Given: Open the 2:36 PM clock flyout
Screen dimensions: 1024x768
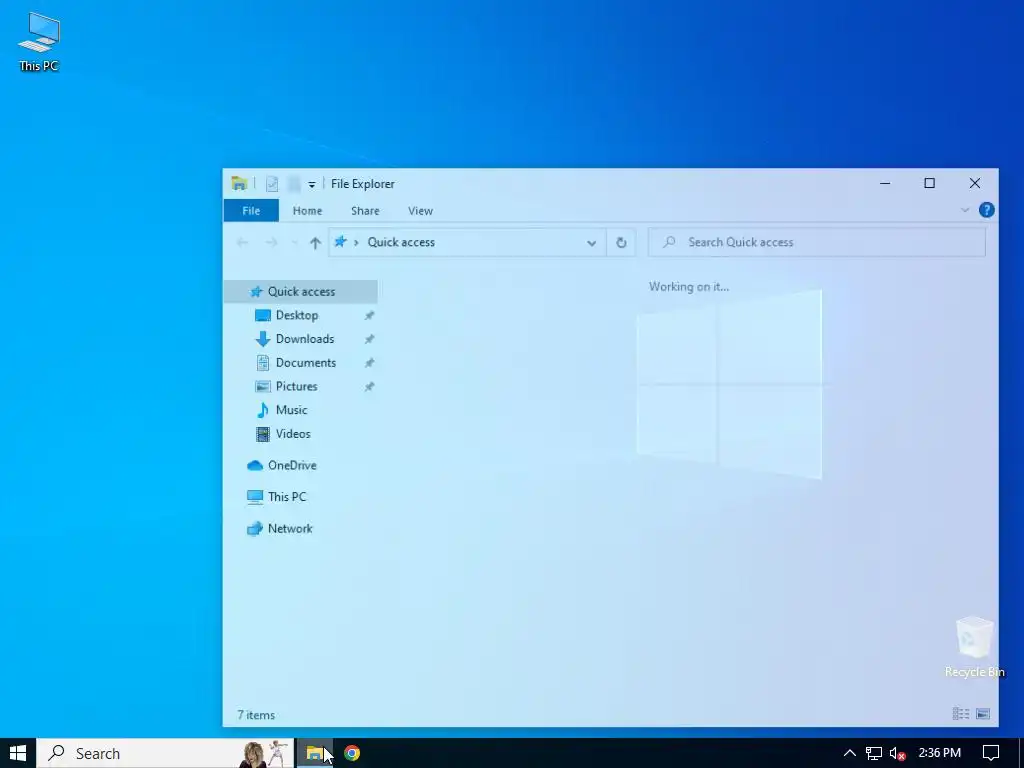Looking at the screenshot, I should coord(939,753).
